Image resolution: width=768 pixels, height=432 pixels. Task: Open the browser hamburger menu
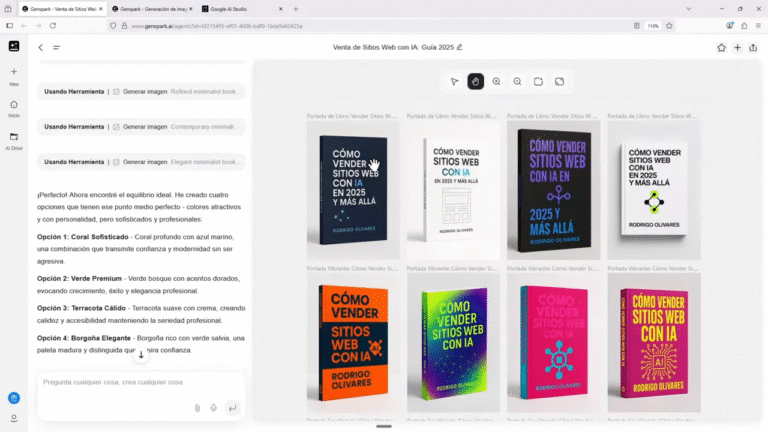coord(758,26)
